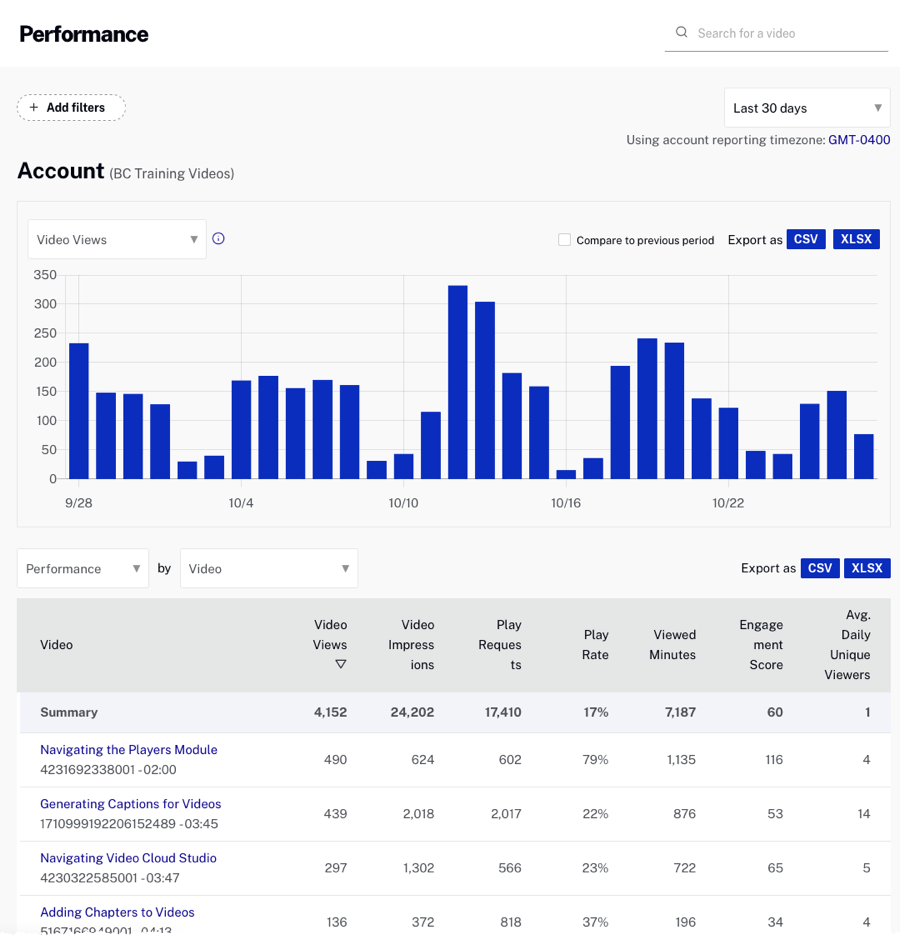The height and width of the screenshot is (935, 900).
Task: Export the chart as CSV
Action: 806,239
